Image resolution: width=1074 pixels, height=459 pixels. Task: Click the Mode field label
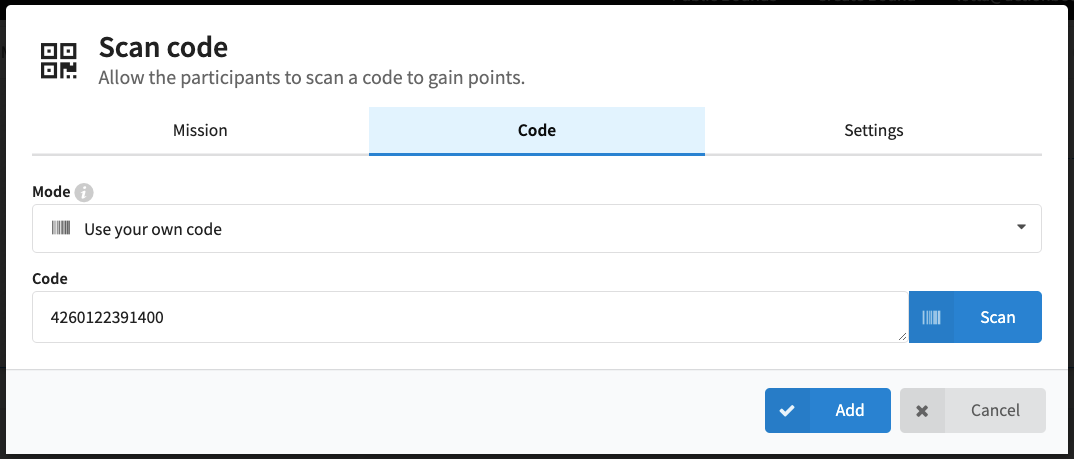51,192
